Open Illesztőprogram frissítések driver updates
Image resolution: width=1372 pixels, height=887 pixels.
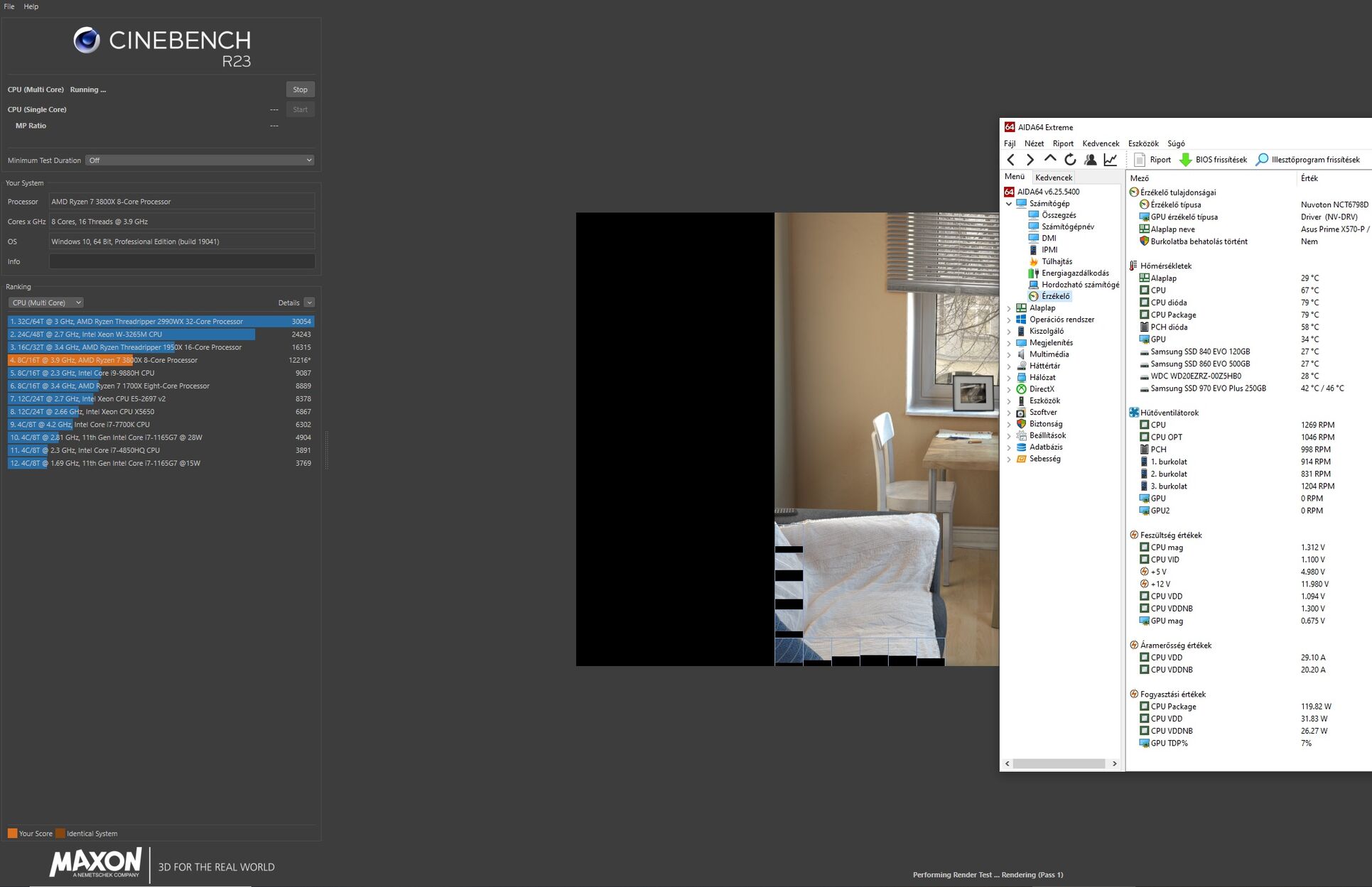[1307, 160]
